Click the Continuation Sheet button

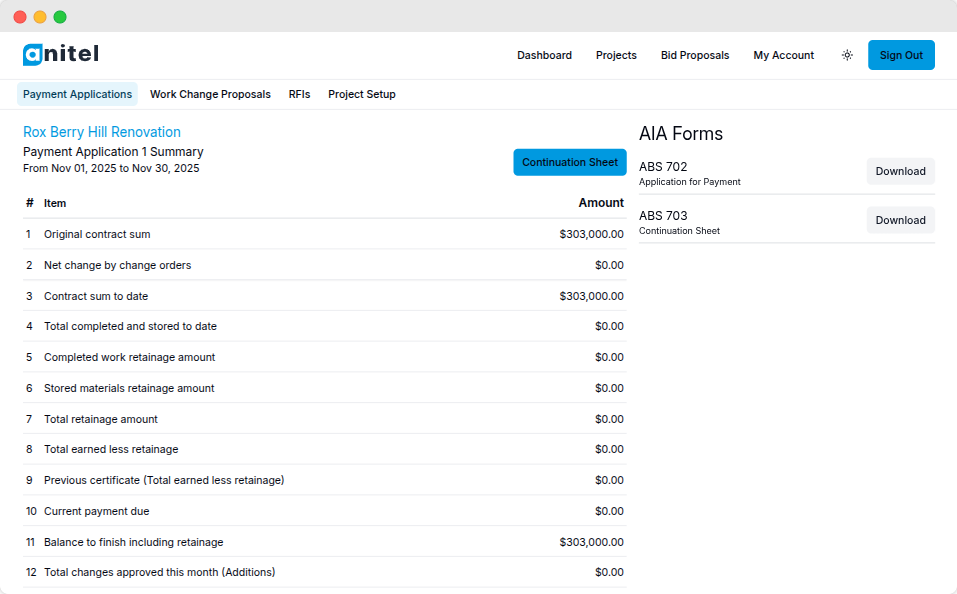pyautogui.click(x=570, y=161)
